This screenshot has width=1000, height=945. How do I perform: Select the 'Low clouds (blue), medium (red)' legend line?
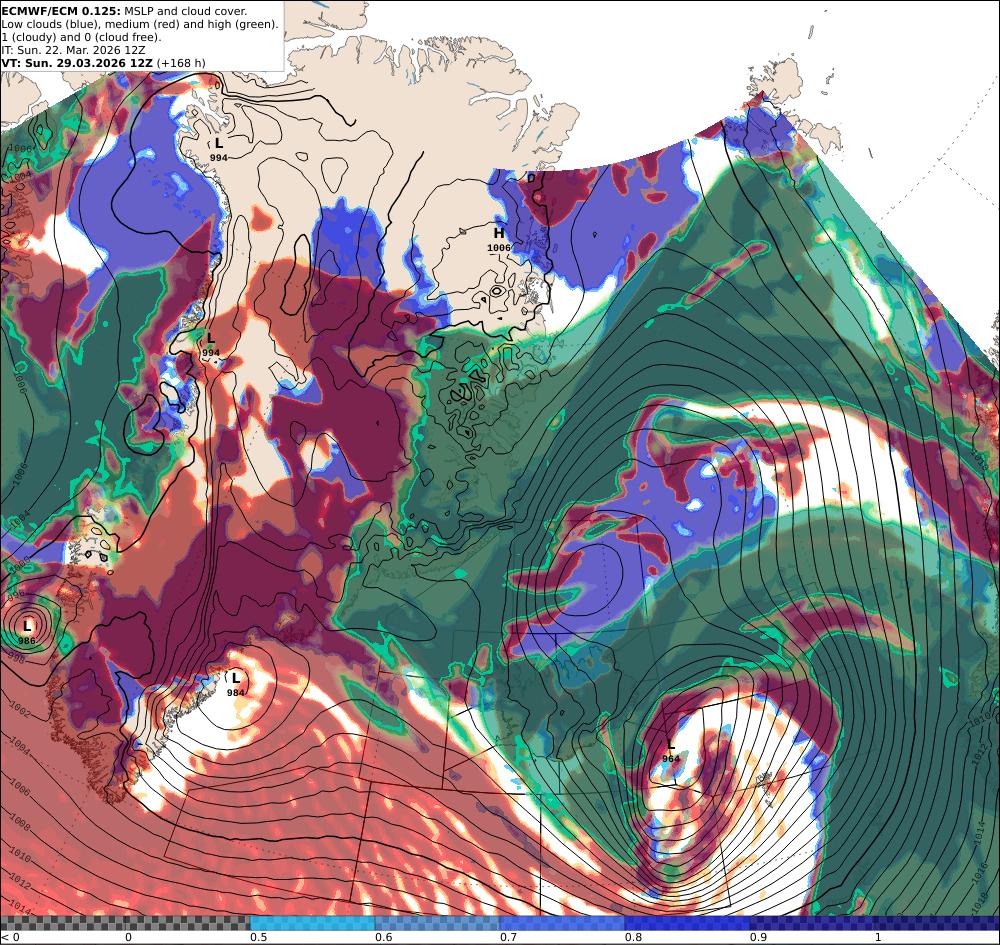click(140, 24)
